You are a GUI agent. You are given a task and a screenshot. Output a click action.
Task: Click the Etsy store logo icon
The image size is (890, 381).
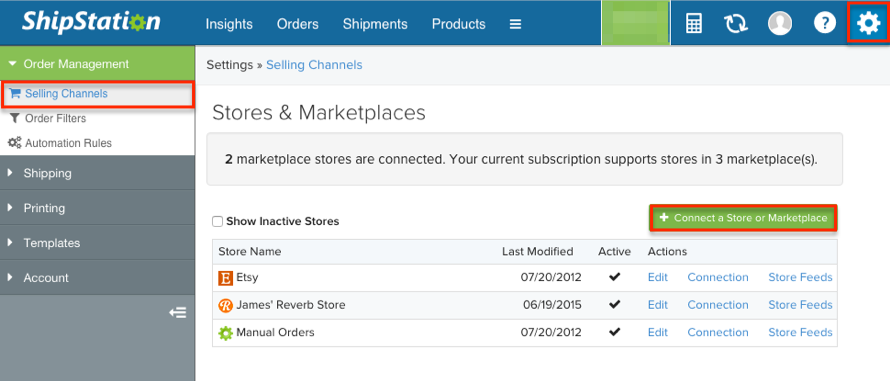click(x=225, y=278)
